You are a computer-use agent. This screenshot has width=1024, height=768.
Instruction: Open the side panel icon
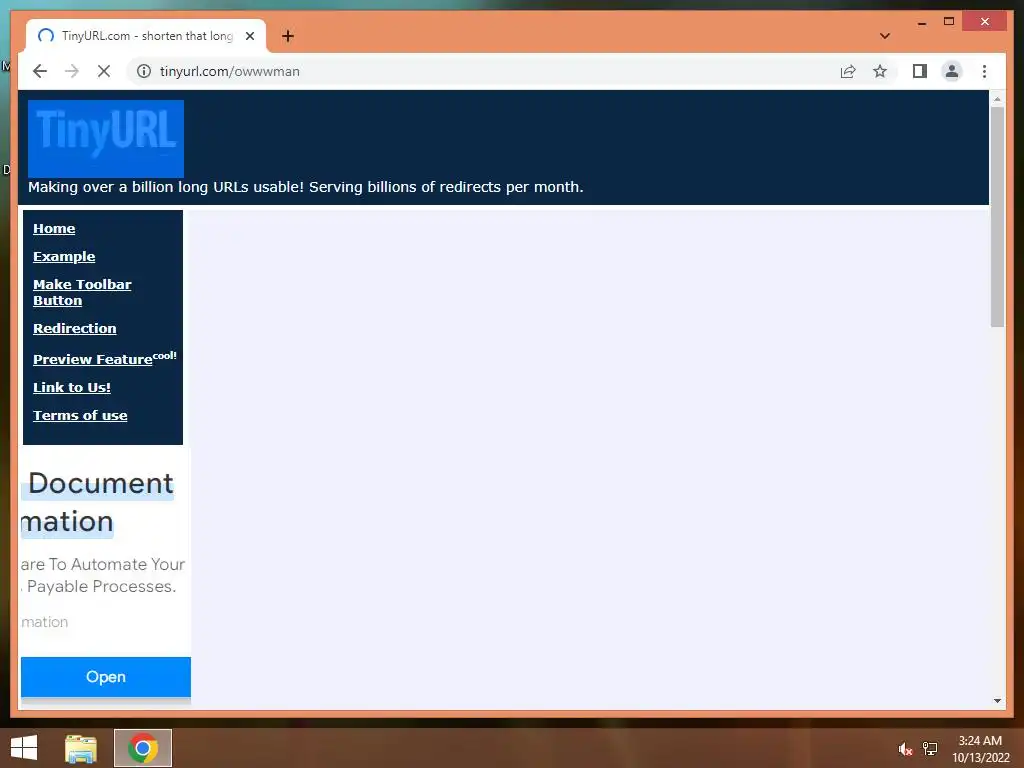920,71
